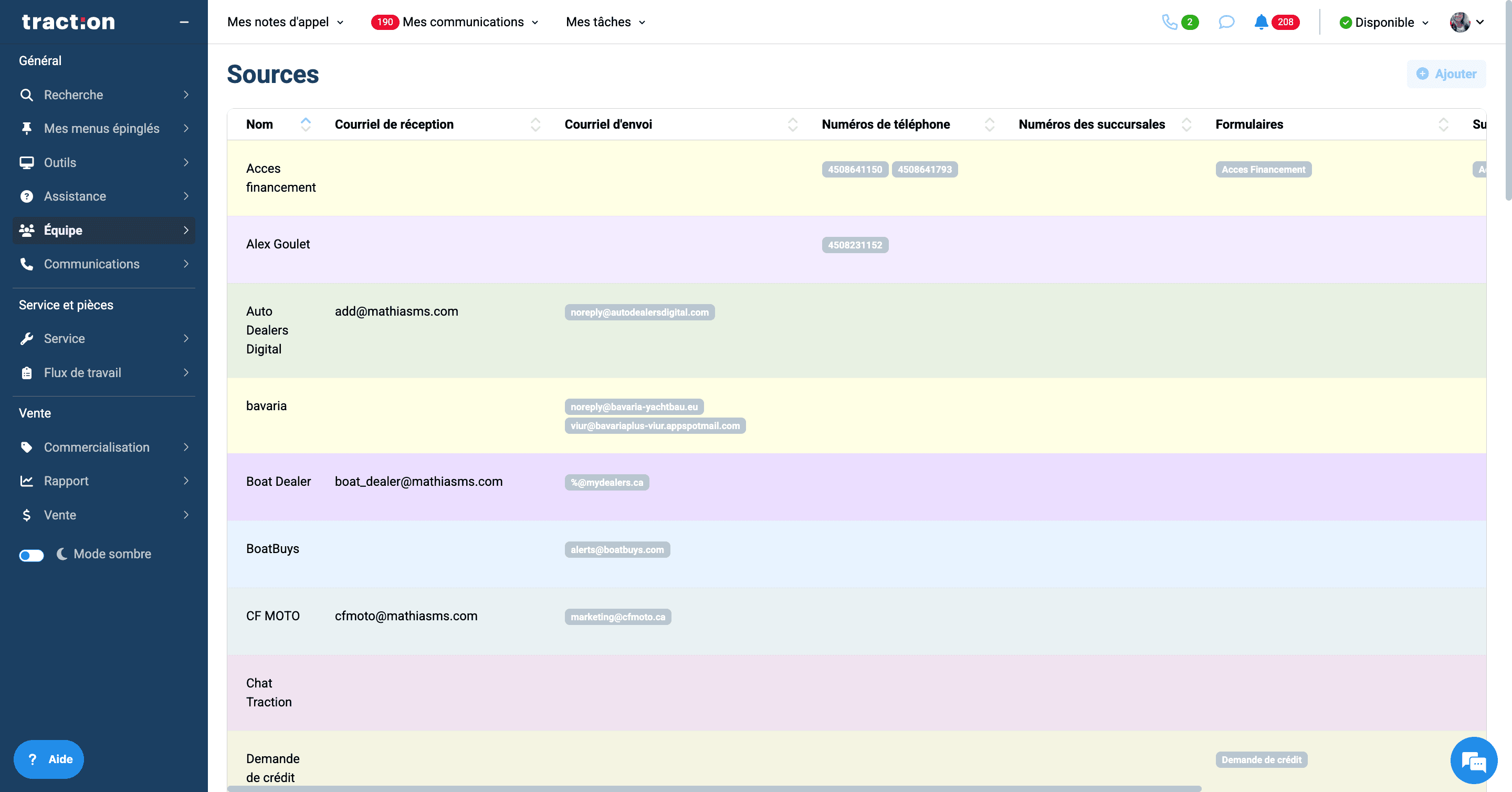Expand the Mes communications dropdown
1512x792 pixels.
pos(455,22)
